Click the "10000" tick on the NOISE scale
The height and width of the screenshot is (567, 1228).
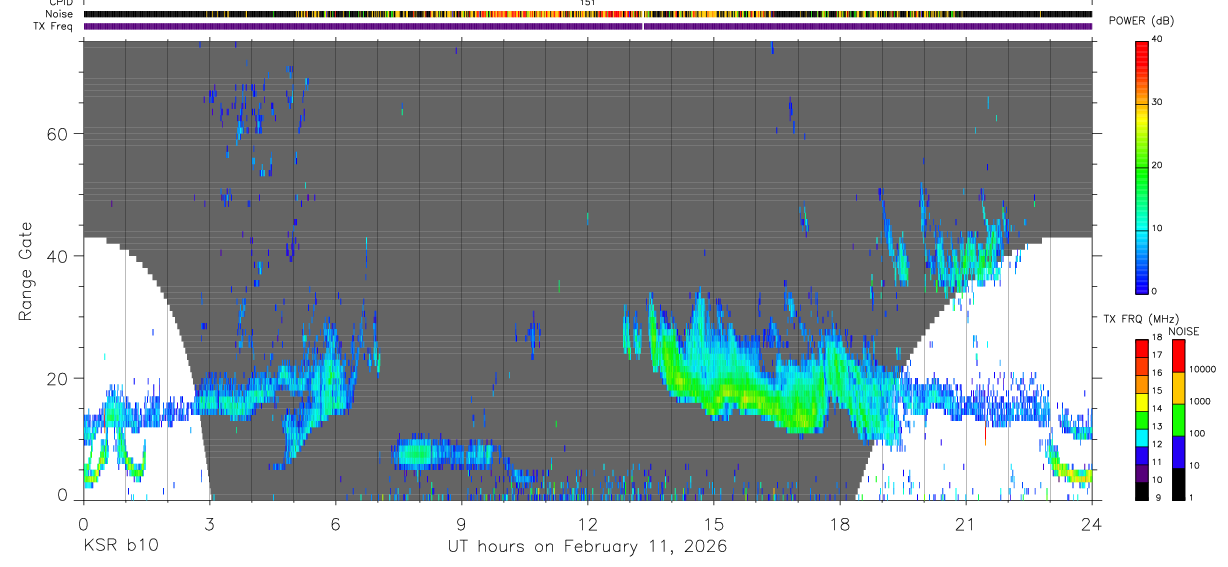[1203, 369]
